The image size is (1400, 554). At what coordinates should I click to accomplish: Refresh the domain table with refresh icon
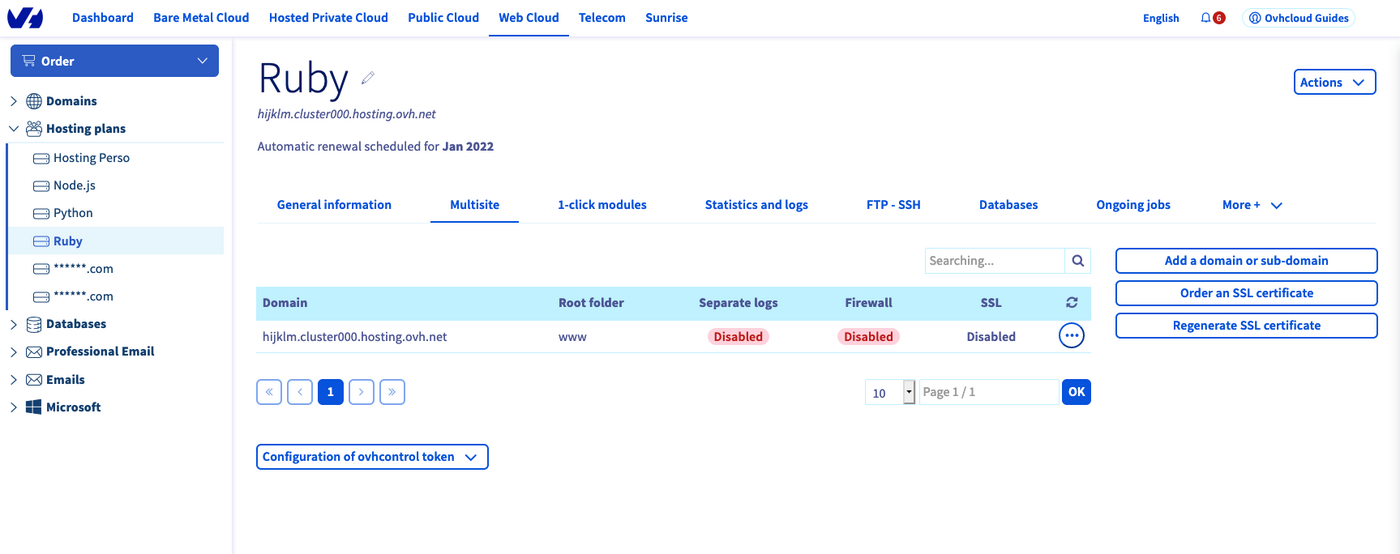coord(1072,303)
